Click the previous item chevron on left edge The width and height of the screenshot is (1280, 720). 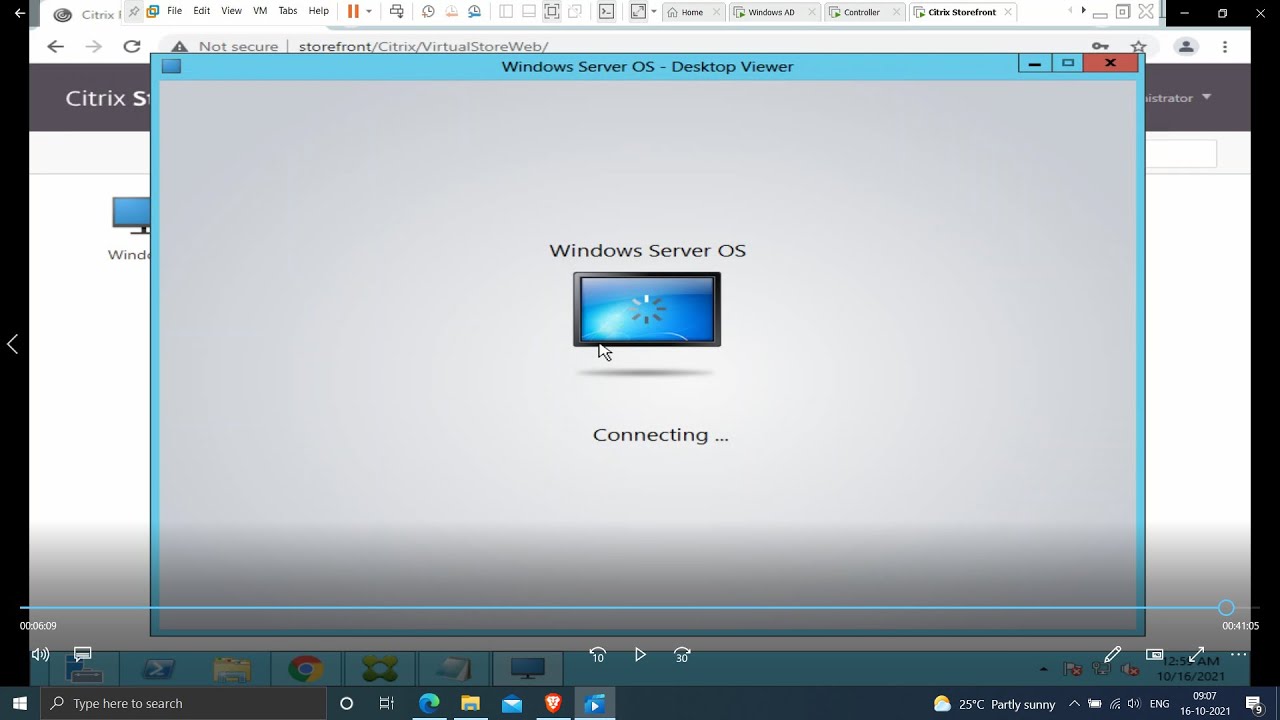click(12, 344)
